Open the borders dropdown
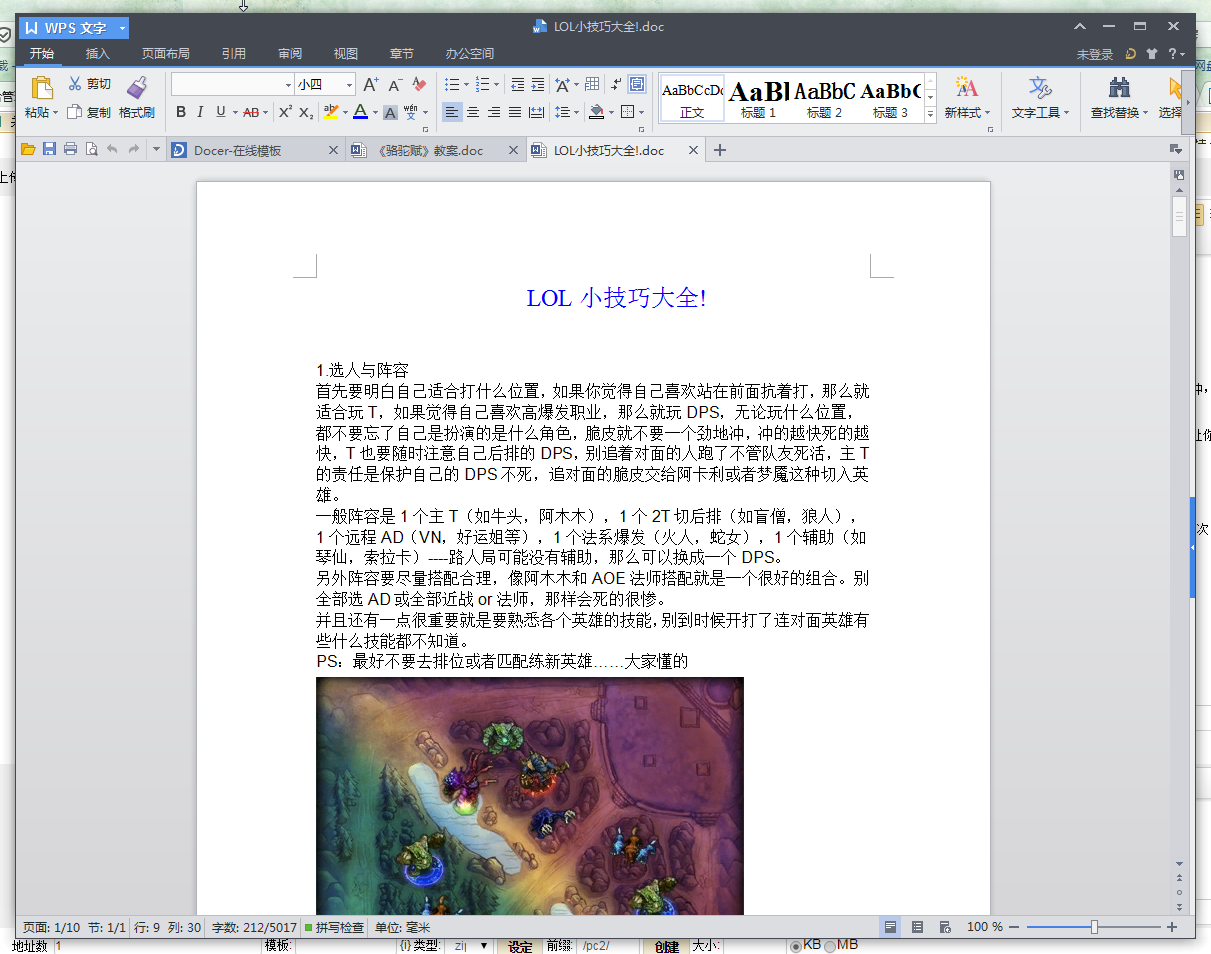The width and height of the screenshot is (1211, 954). (x=641, y=112)
